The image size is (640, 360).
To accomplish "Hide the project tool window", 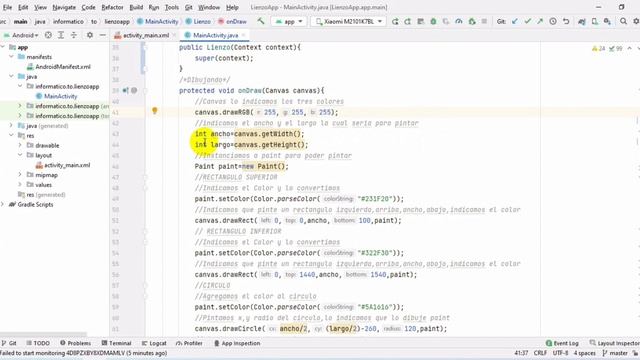I will (102, 35).
